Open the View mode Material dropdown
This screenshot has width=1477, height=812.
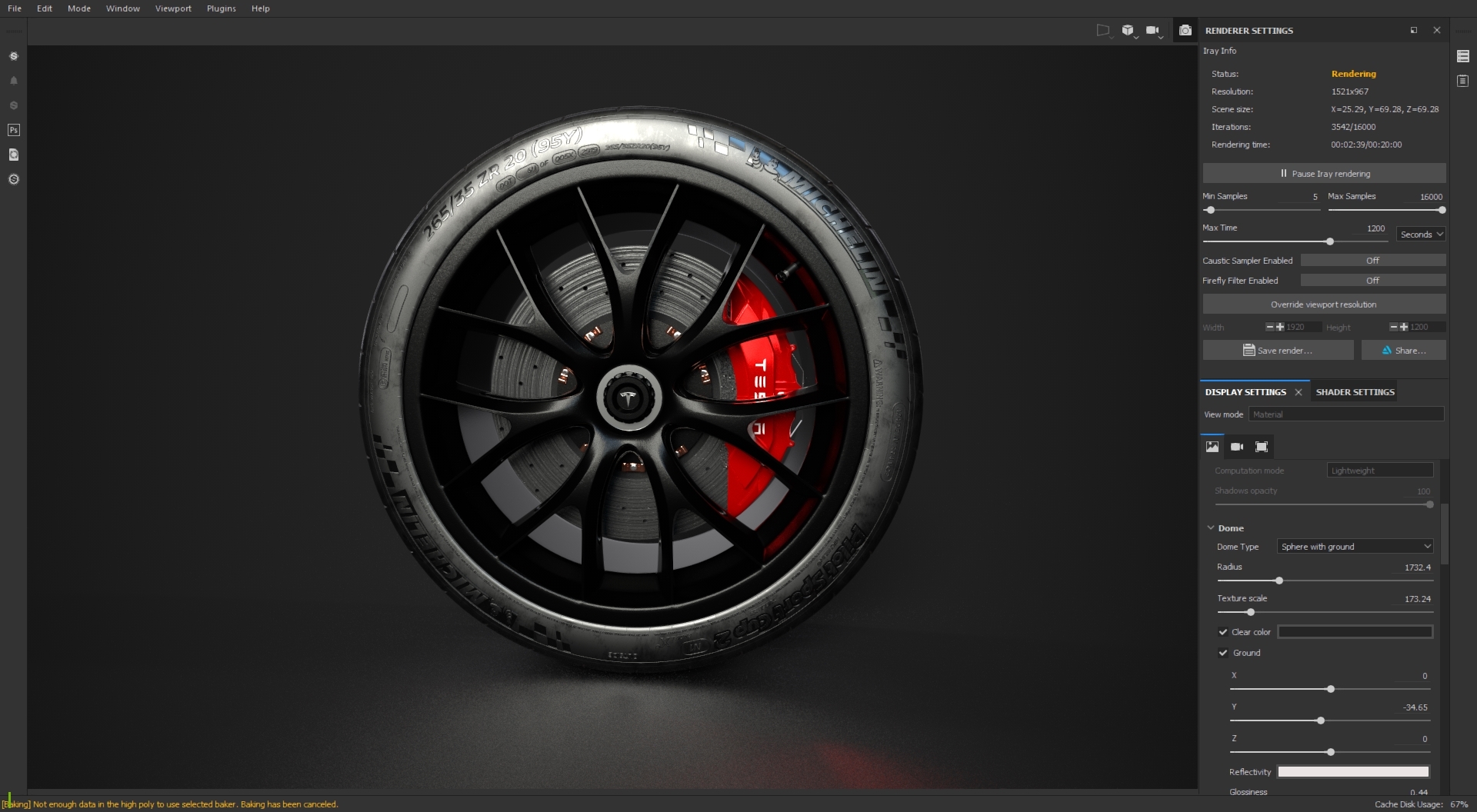tap(1346, 414)
